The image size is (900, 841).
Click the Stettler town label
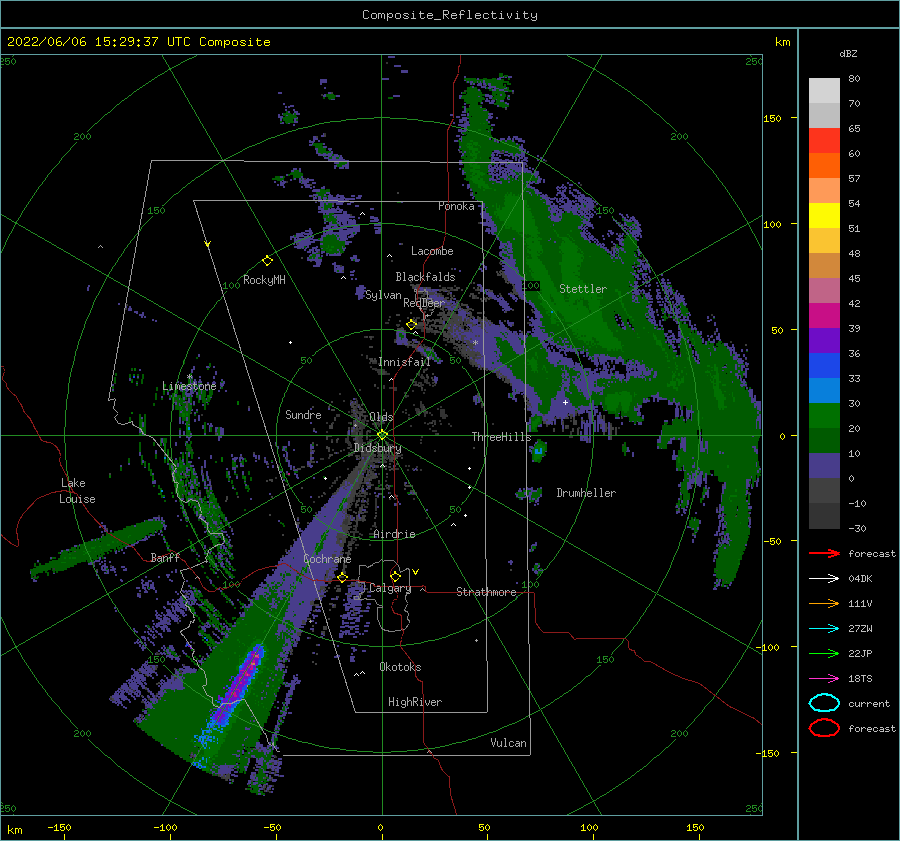coord(583,289)
